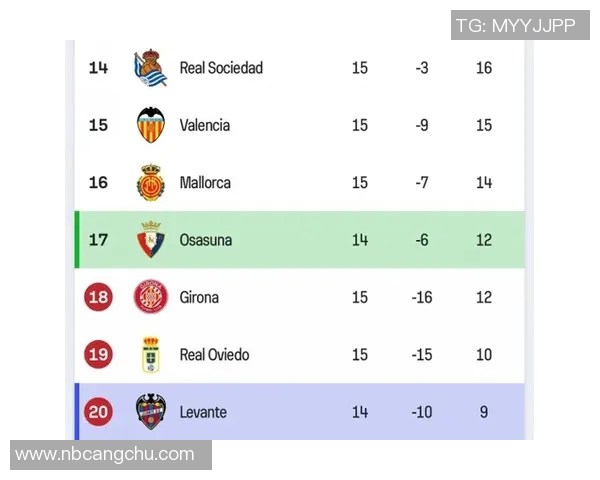Viewport: 600px width, 480px height.
Task: Click the Girona club crest
Action: 151,297
